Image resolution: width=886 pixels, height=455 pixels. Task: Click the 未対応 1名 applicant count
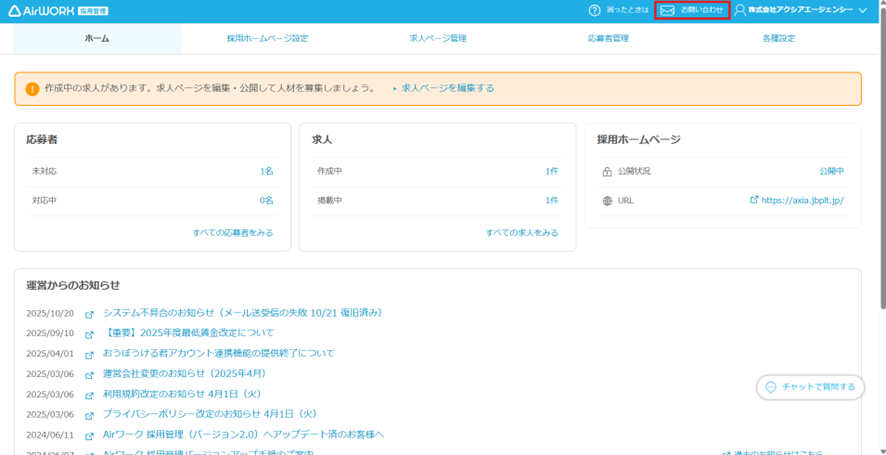[266, 171]
